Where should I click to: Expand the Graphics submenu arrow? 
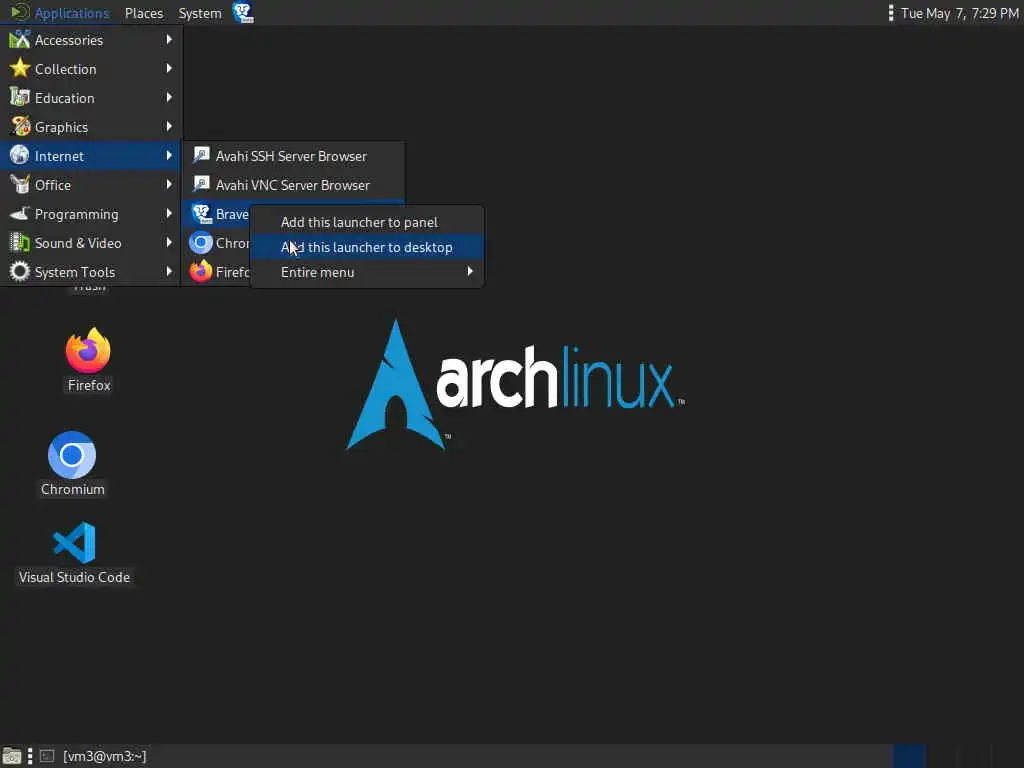tap(169, 127)
